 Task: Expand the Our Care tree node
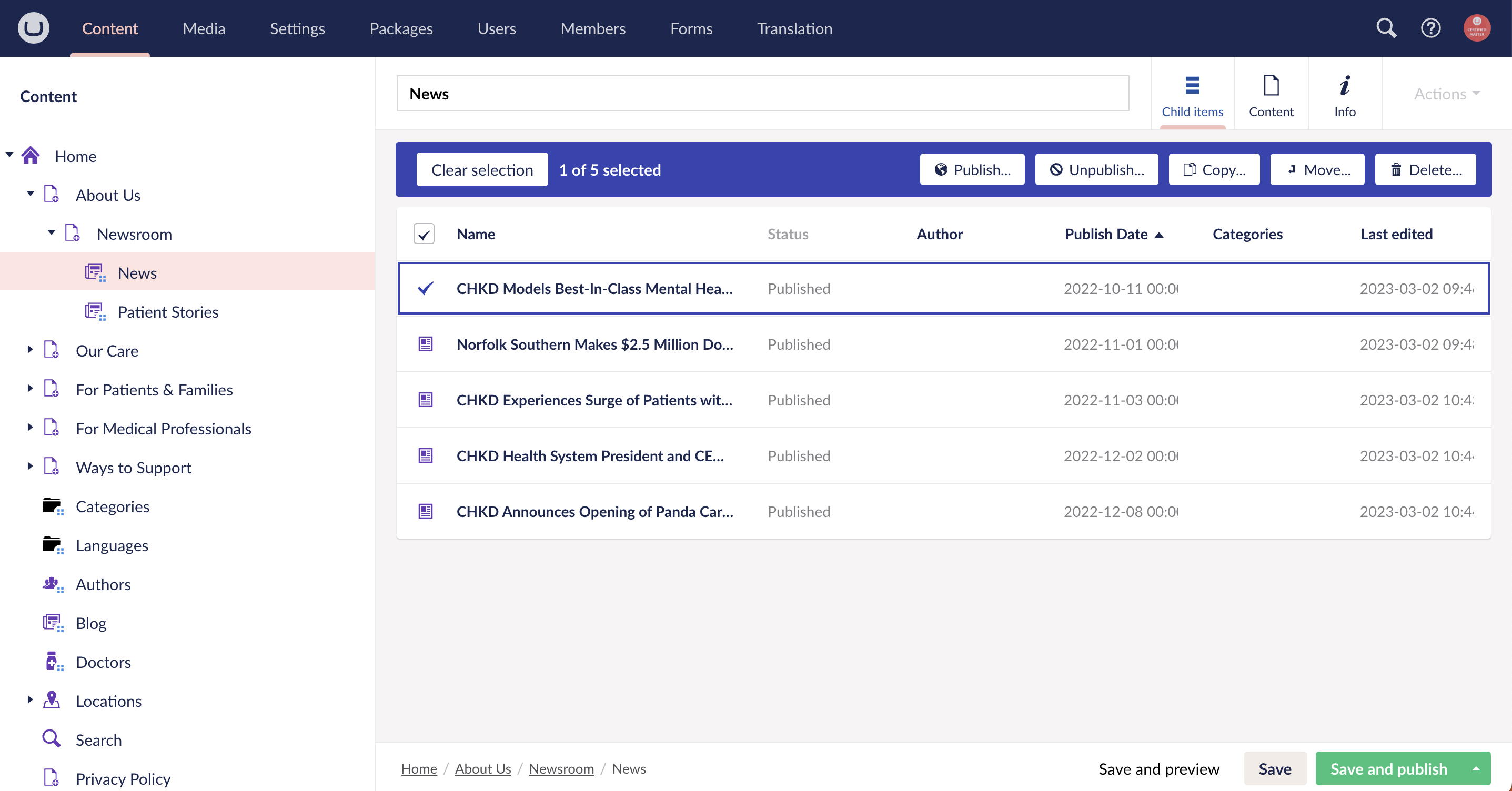(30, 350)
